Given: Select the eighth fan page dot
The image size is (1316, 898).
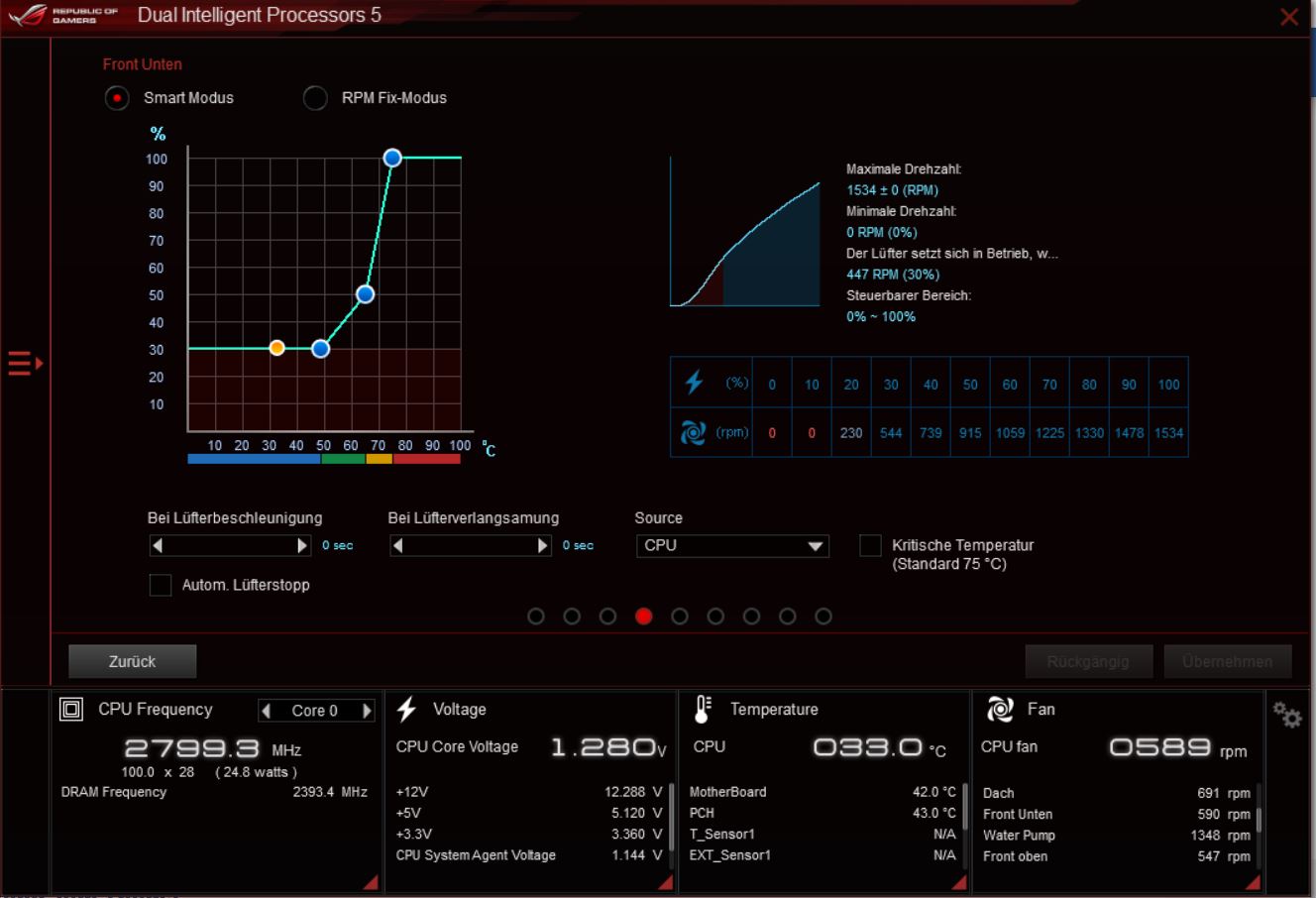Looking at the screenshot, I should (x=787, y=617).
